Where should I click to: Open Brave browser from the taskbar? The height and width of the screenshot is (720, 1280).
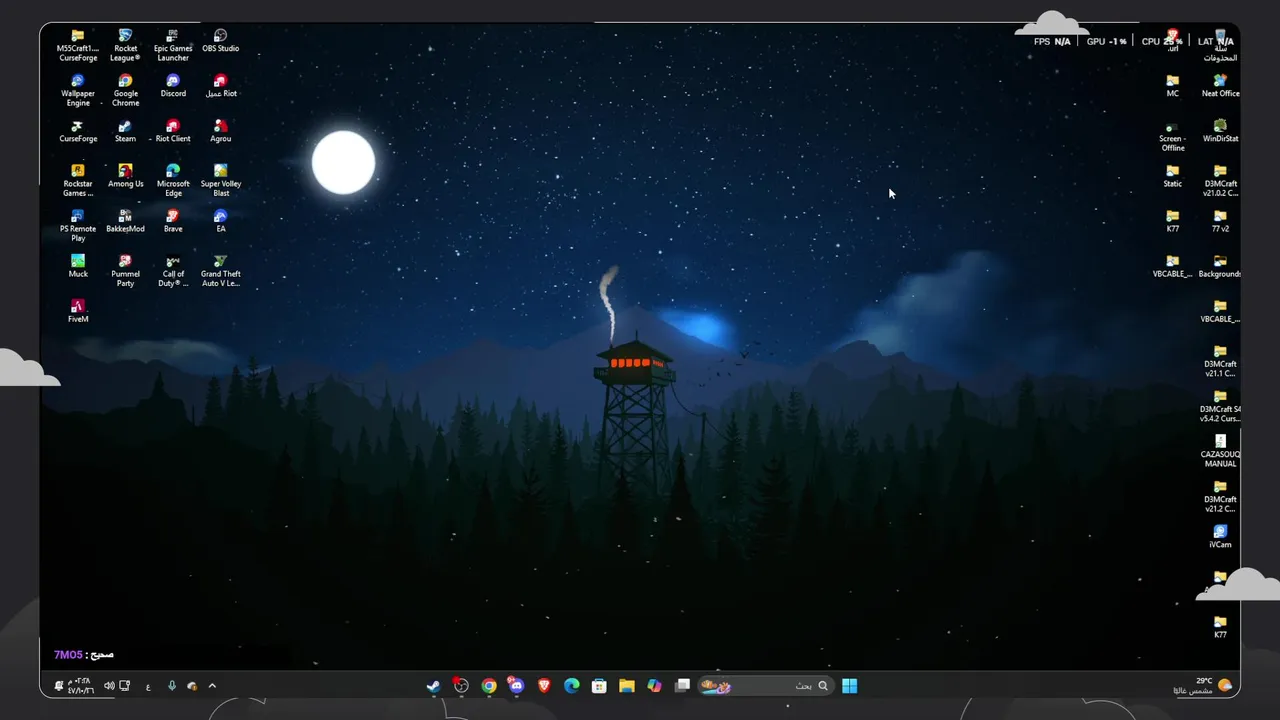tap(544, 686)
